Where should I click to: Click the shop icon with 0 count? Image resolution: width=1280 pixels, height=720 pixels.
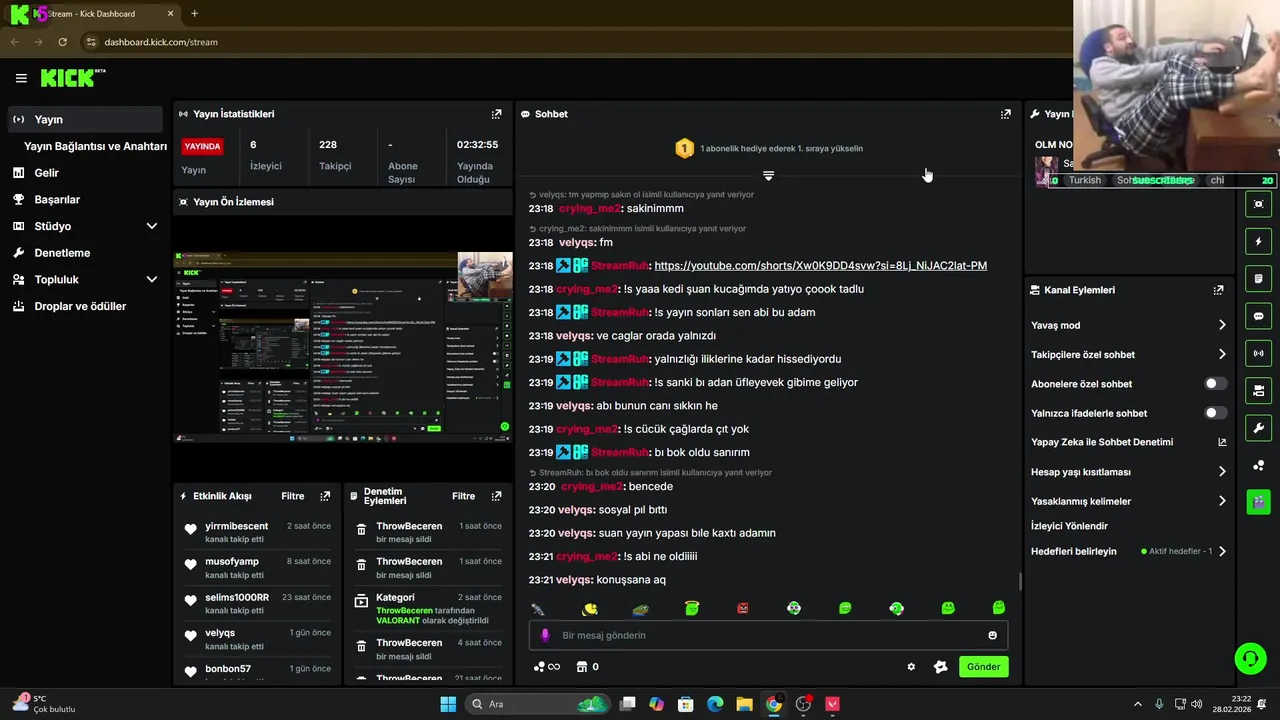click(588, 667)
